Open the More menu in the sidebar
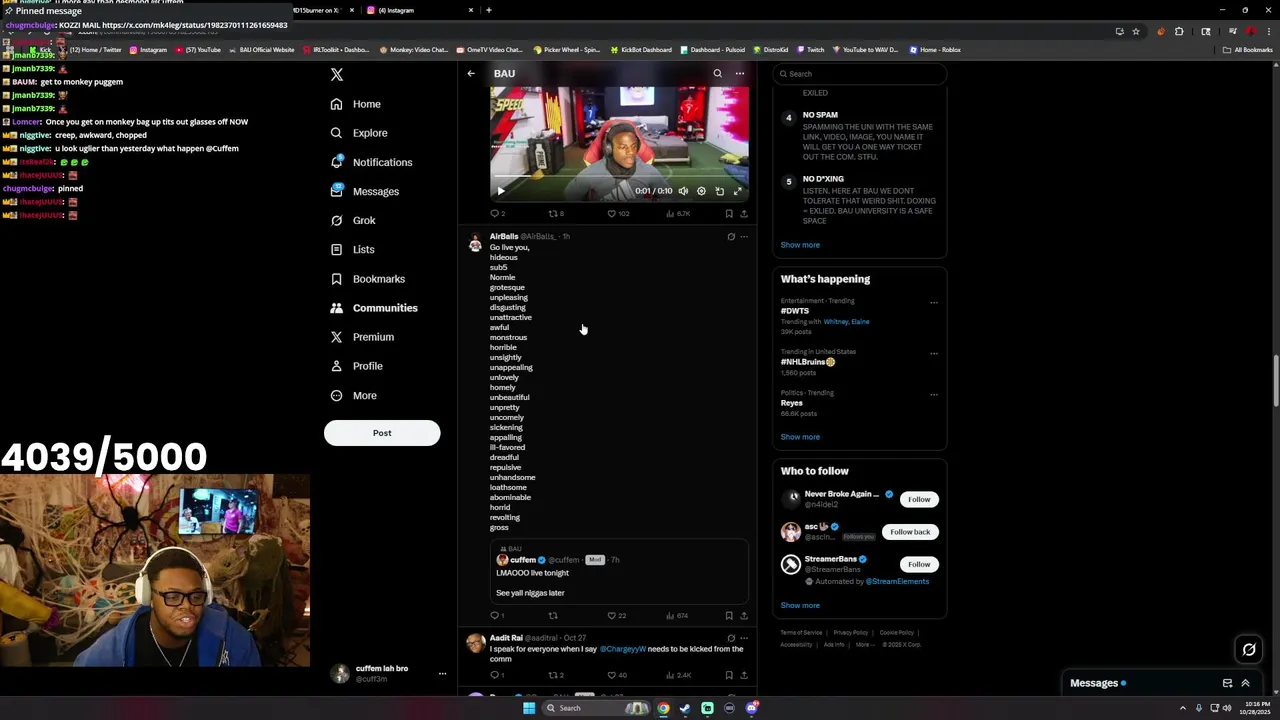This screenshot has width=1280, height=720. tap(353, 396)
